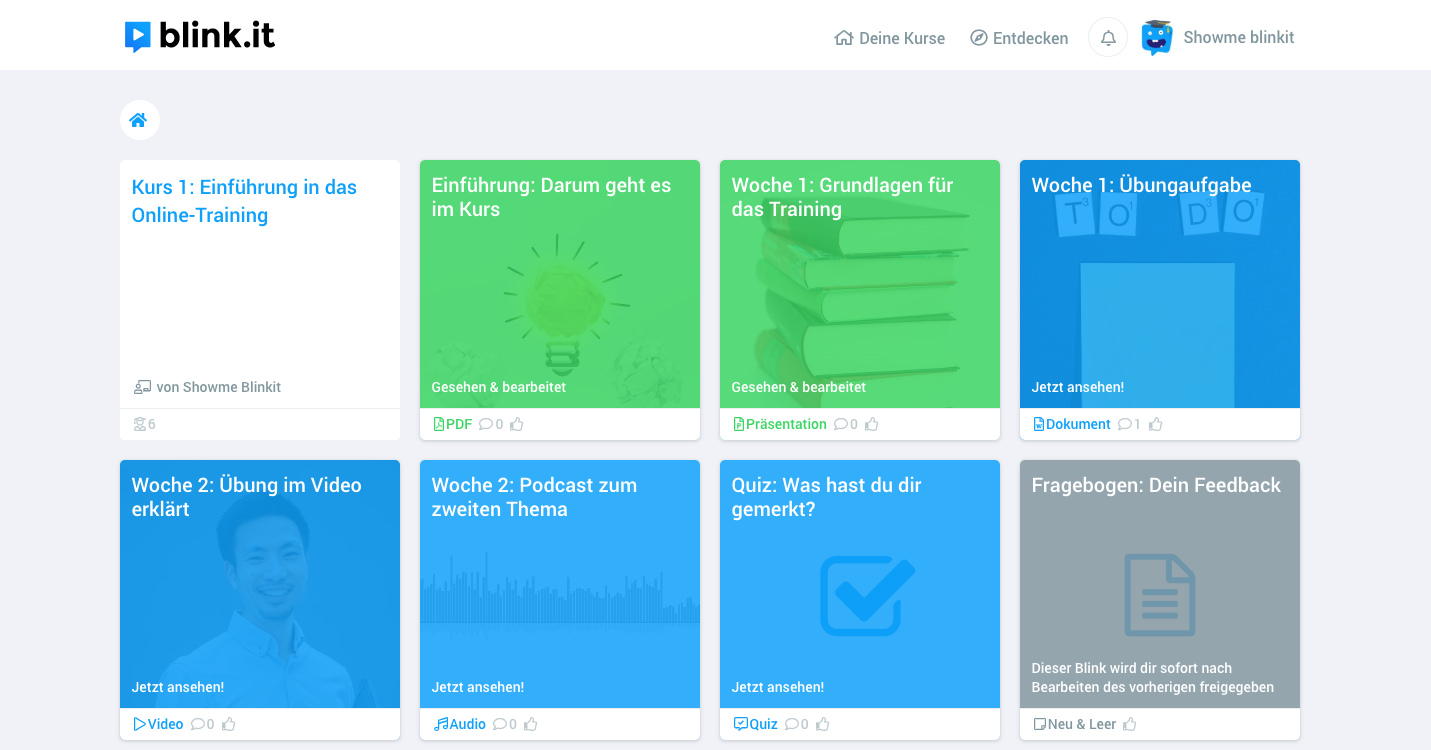Click the PDF type label
Screen dimensions: 1431x750
(x=452, y=424)
